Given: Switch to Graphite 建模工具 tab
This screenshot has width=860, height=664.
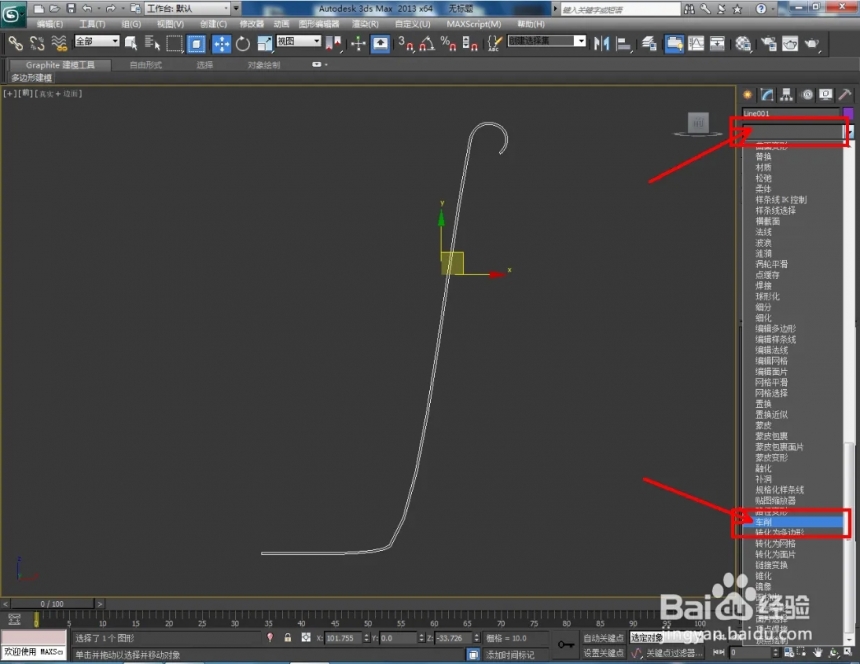Looking at the screenshot, I should (x=60, y=65).
